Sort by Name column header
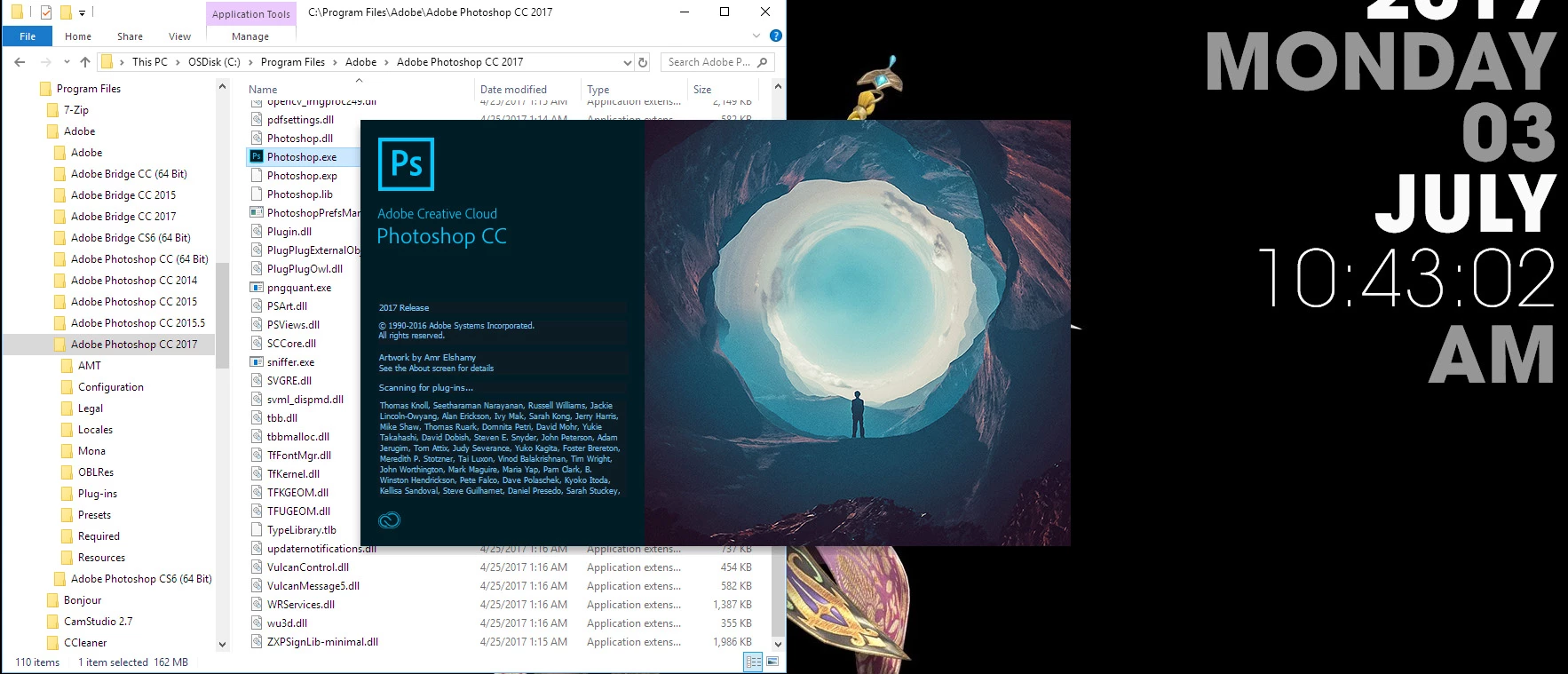 (263, 90)
